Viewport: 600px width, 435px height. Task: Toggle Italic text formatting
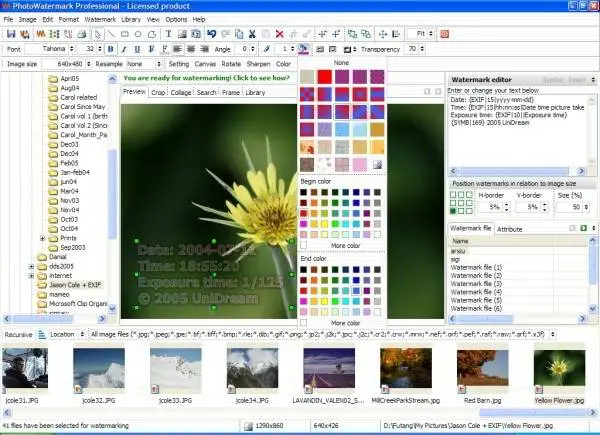pos(124,49)
